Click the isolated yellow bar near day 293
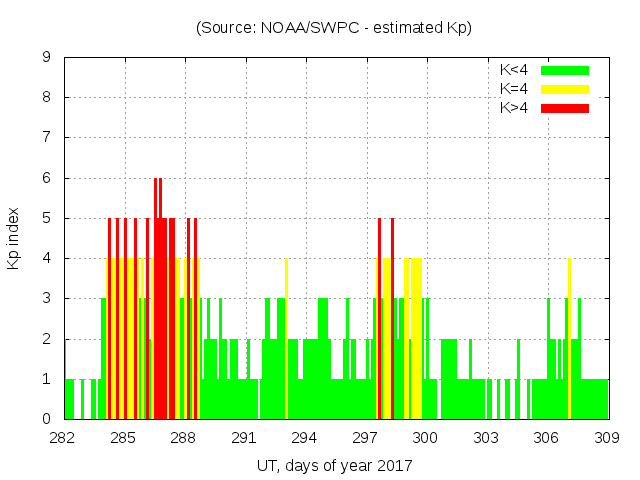 click(x=286, y=340)
